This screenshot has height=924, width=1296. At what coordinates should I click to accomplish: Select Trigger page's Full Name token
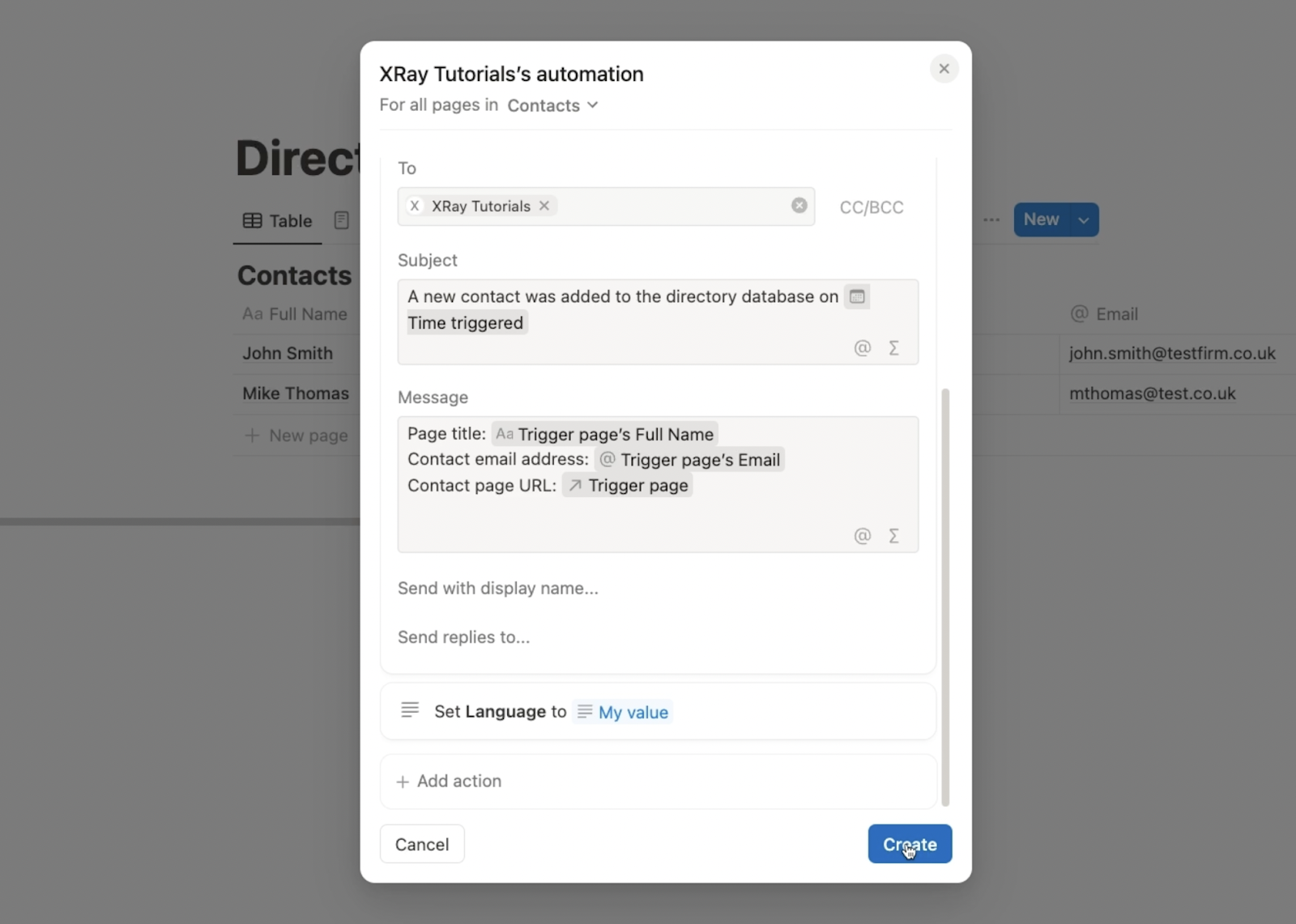(x=604, y=434)
